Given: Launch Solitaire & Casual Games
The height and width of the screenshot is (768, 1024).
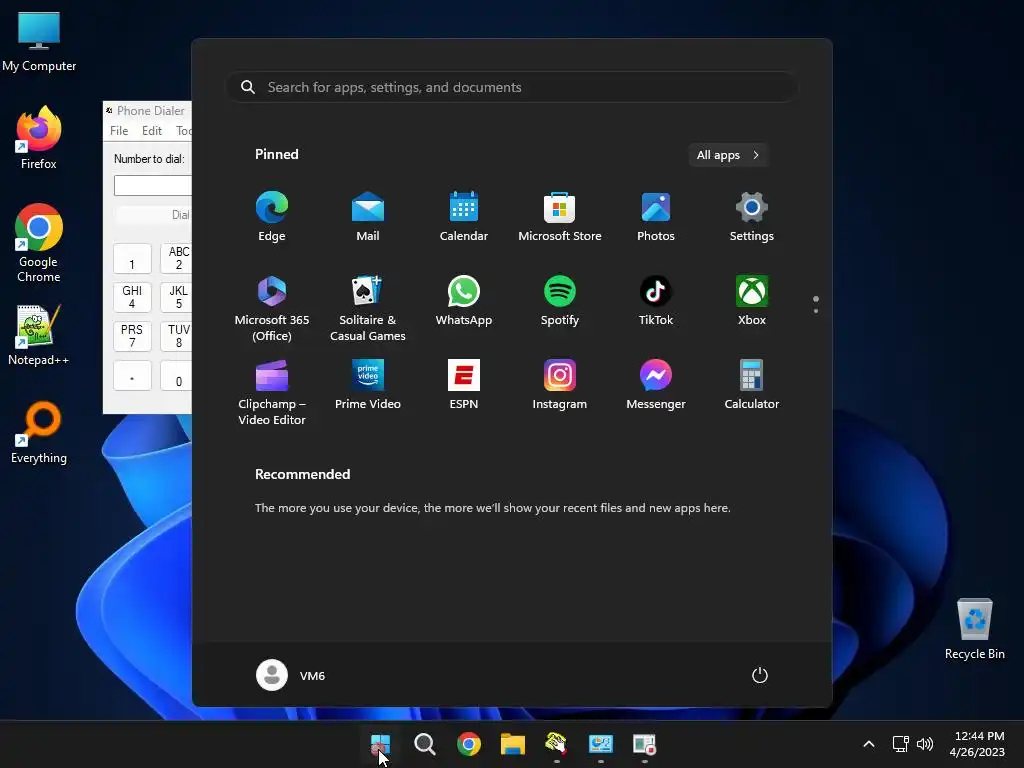Looking at the screenshot, I should 368,308.
